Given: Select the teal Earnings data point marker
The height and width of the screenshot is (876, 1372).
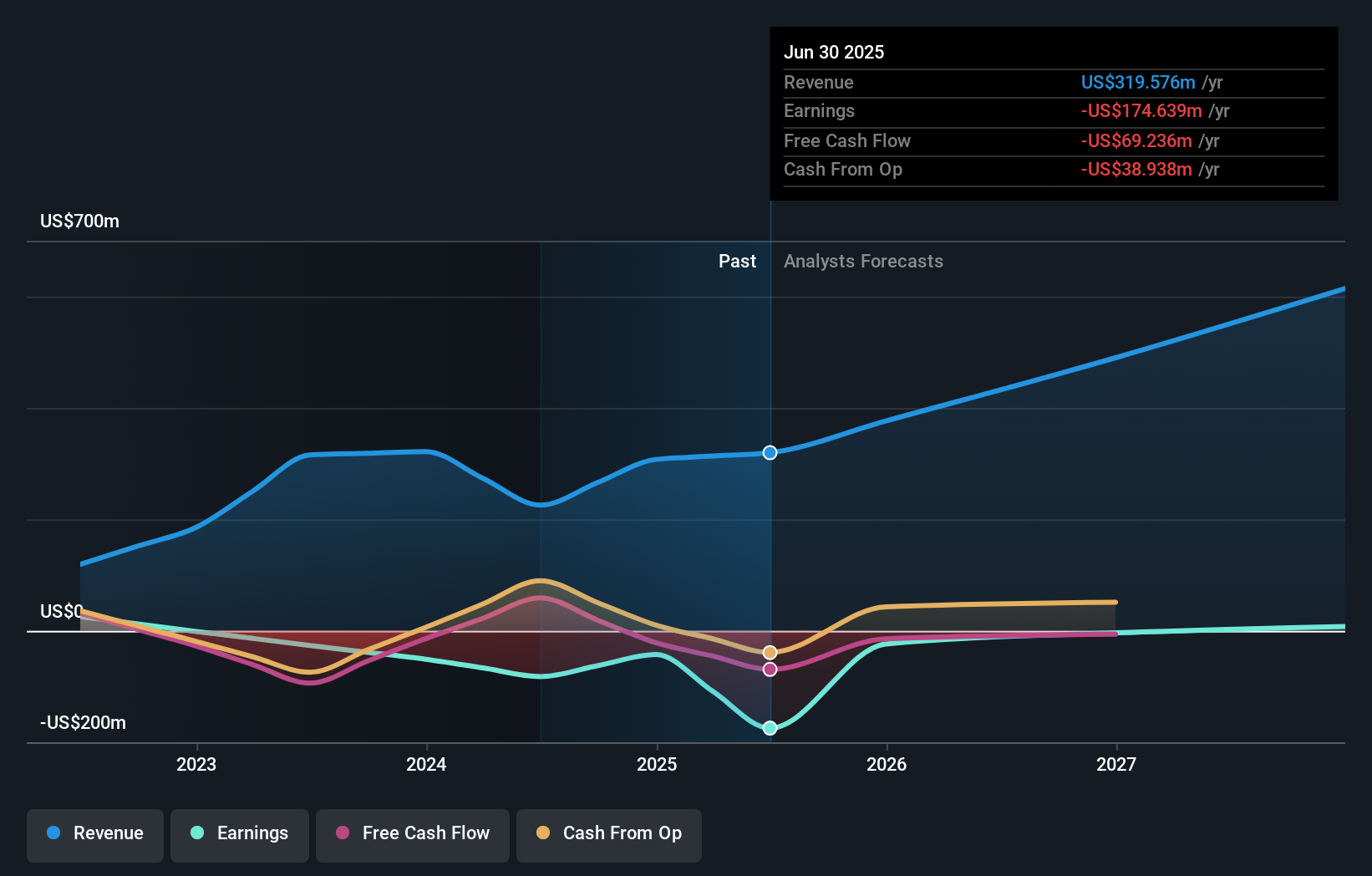Looking at the screenshot, I should click(770, 727).
